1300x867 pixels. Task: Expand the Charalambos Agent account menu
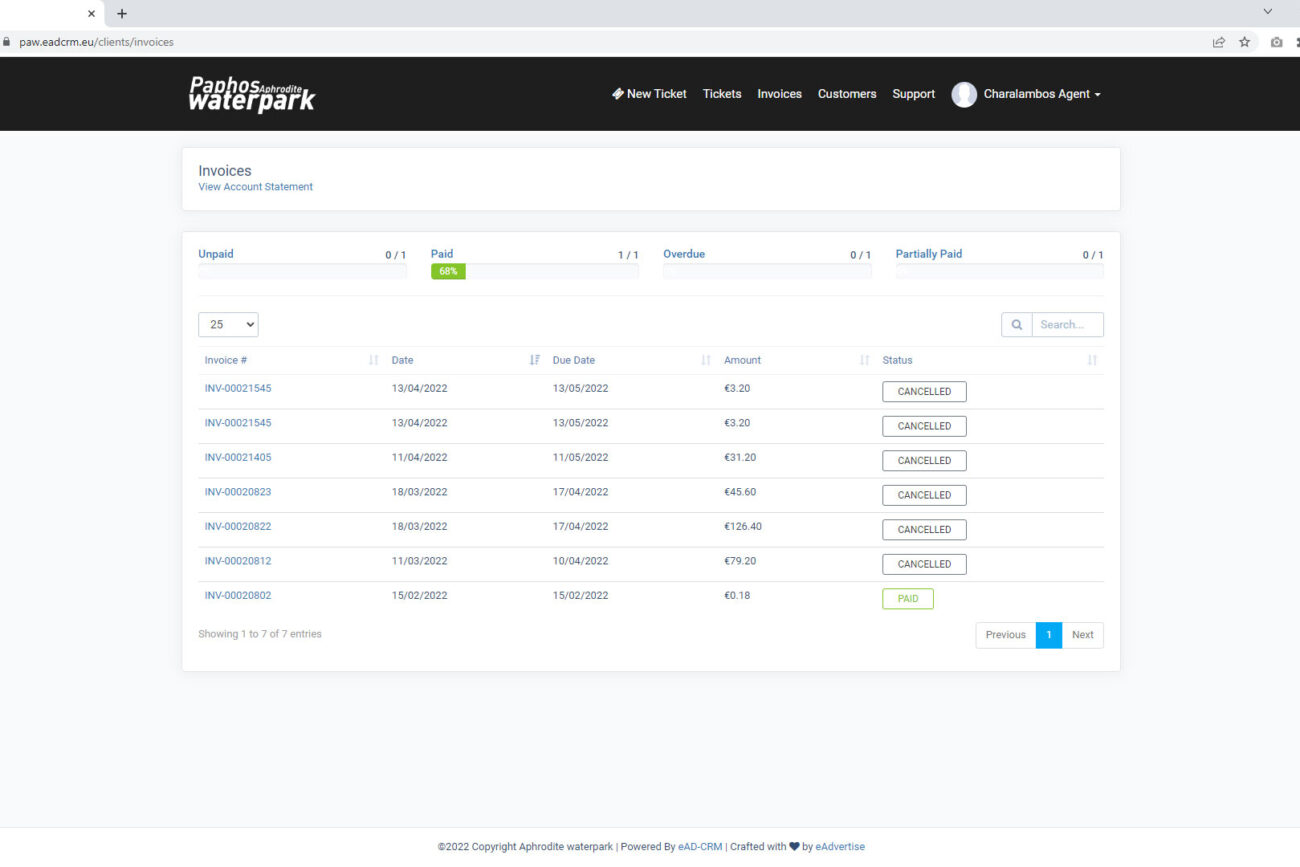[x=1041, y=94]
